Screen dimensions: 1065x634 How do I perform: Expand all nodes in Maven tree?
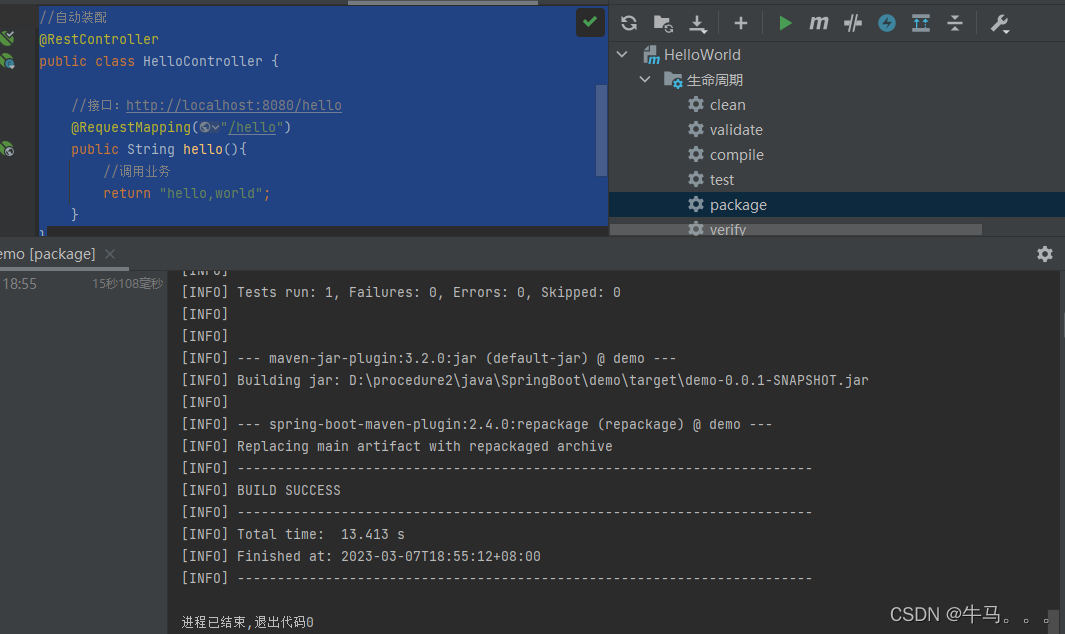[921, 23]
